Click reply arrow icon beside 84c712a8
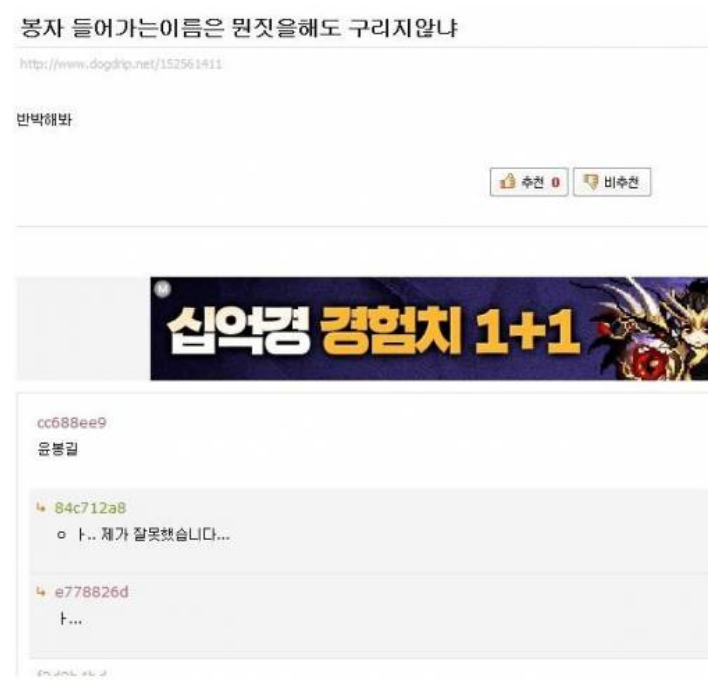The height and width of the screenshot is (696, 720). point(41,507)
